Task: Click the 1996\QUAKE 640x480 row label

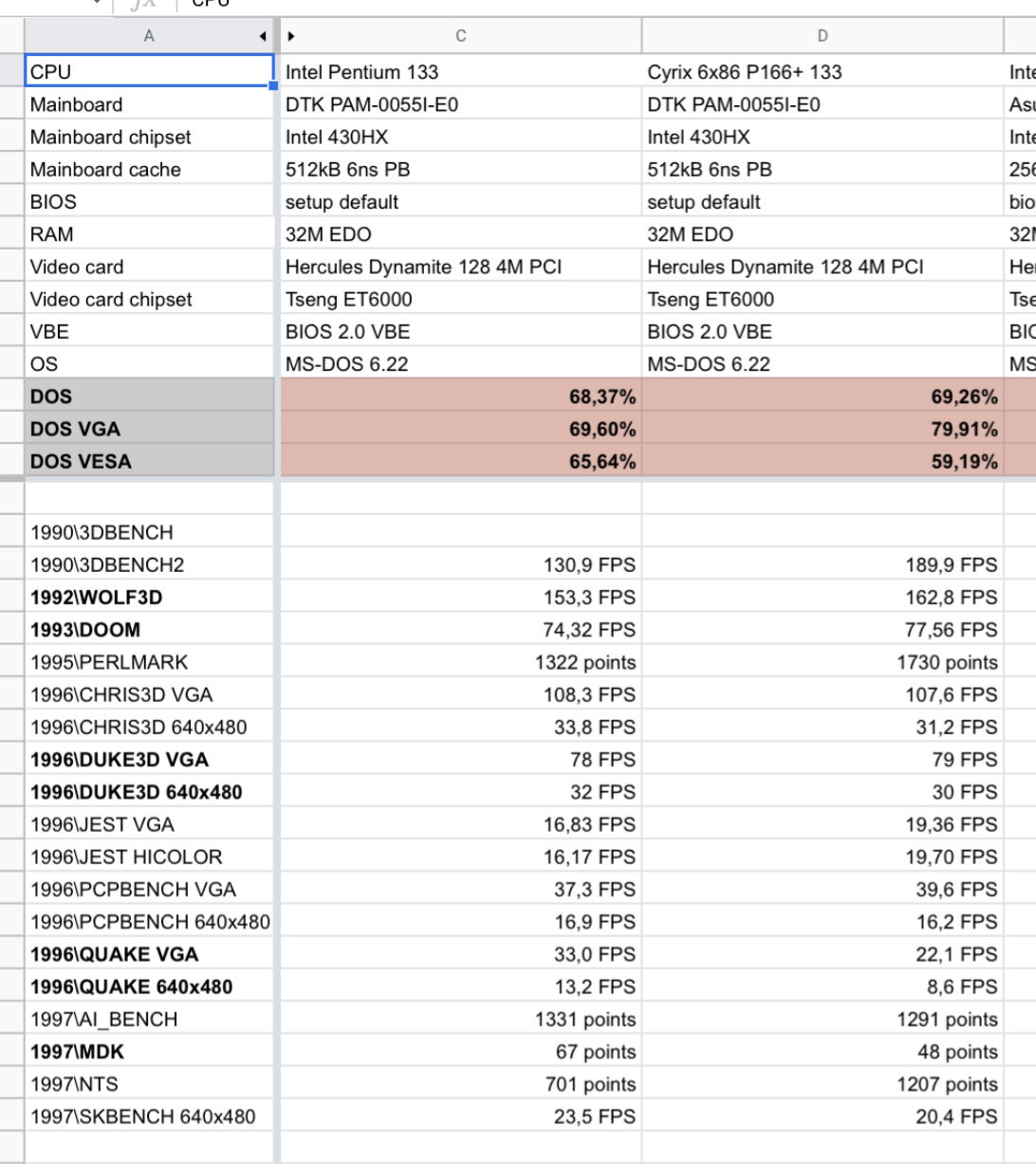Action: click(x=149, y=986)
